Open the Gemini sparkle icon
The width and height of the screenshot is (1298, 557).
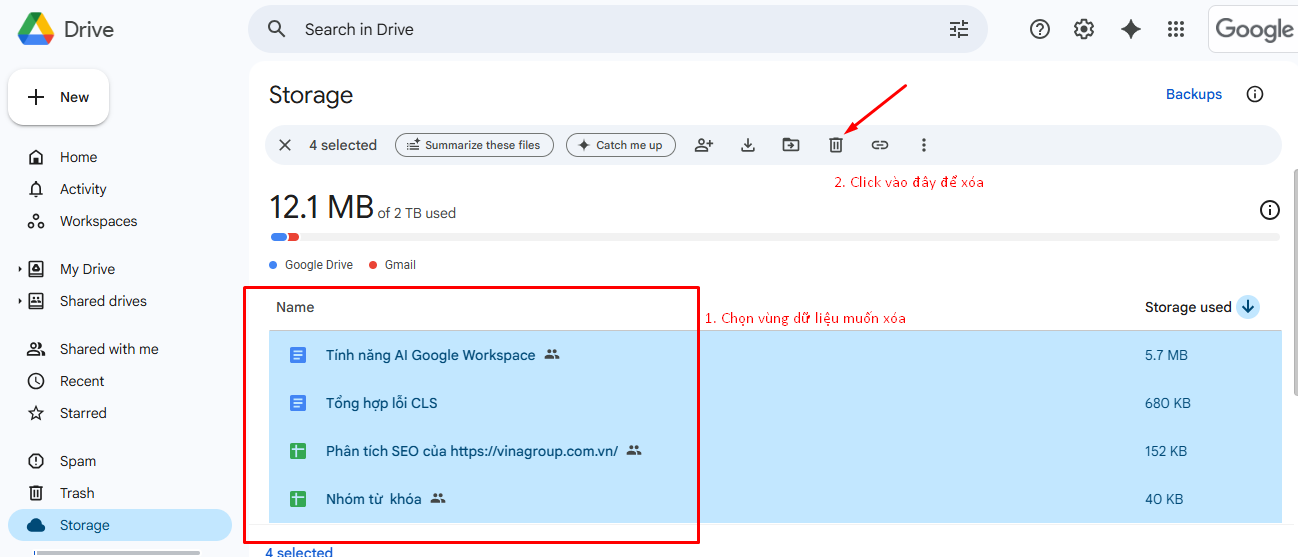click(1131, 30)
